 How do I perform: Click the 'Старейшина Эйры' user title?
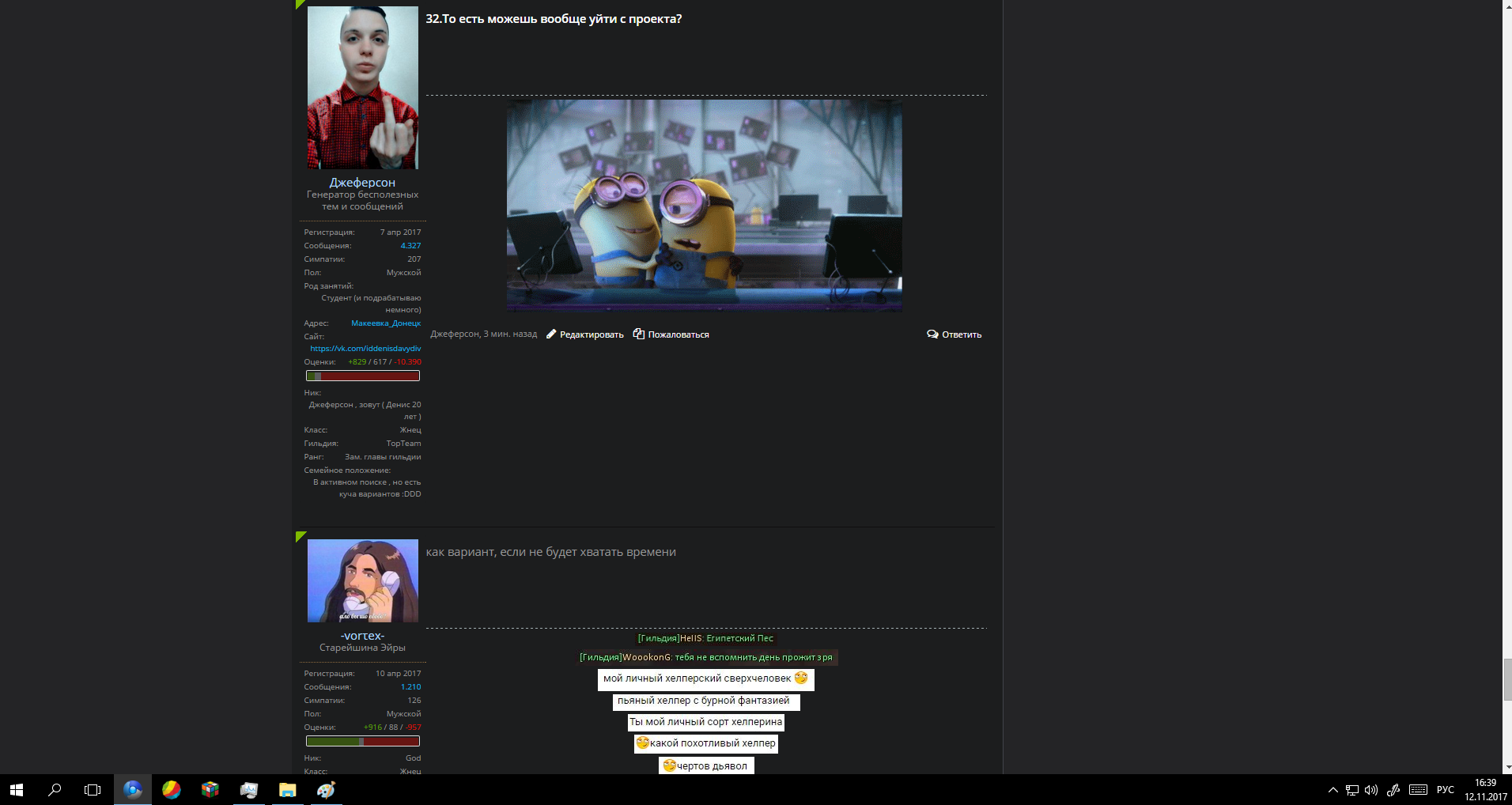[x=362, y=648]
